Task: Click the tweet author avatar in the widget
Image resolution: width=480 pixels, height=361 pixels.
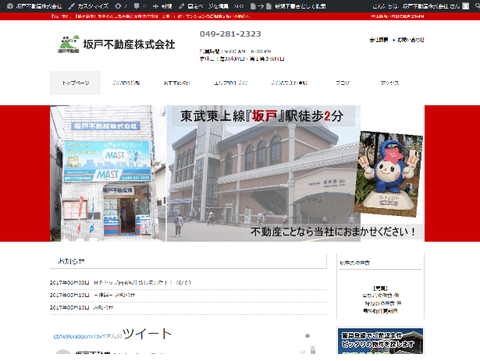Action: (63, 352)
